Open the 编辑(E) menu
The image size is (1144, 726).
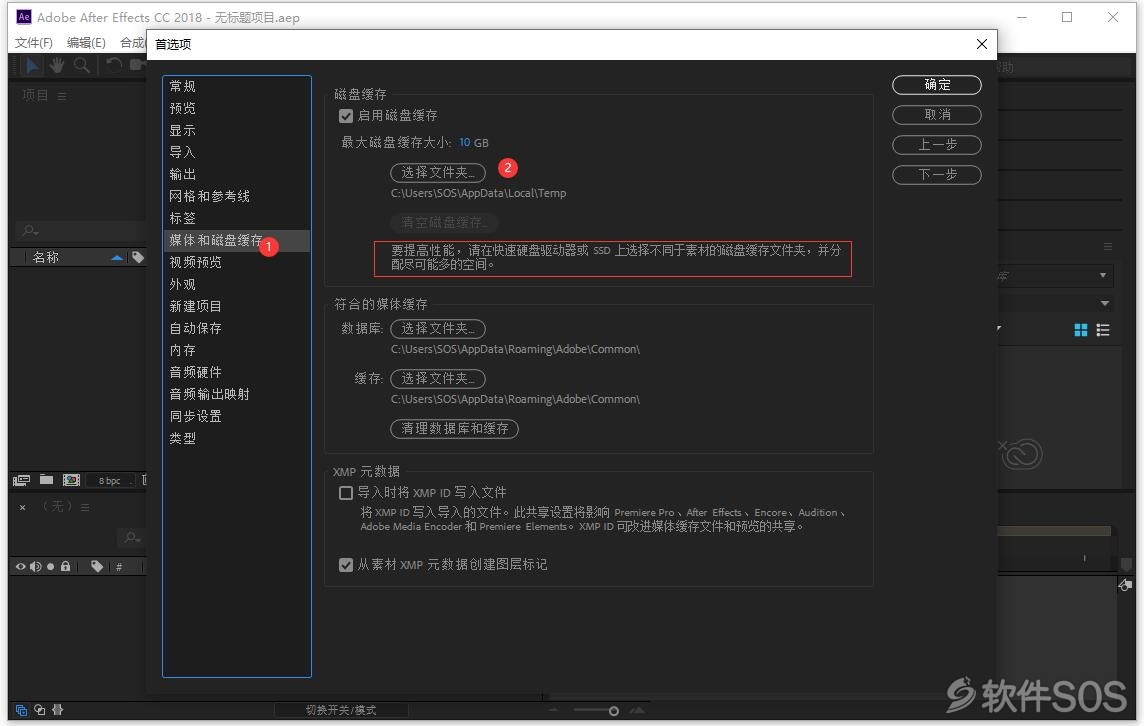tap(86, 42)
